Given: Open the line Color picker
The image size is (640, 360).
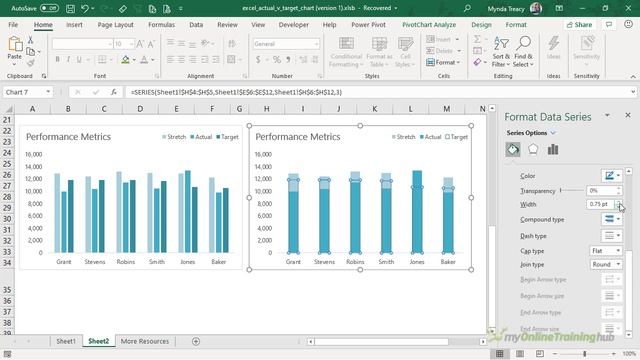Looking at the screenshot, I should [x=612, y=176].
